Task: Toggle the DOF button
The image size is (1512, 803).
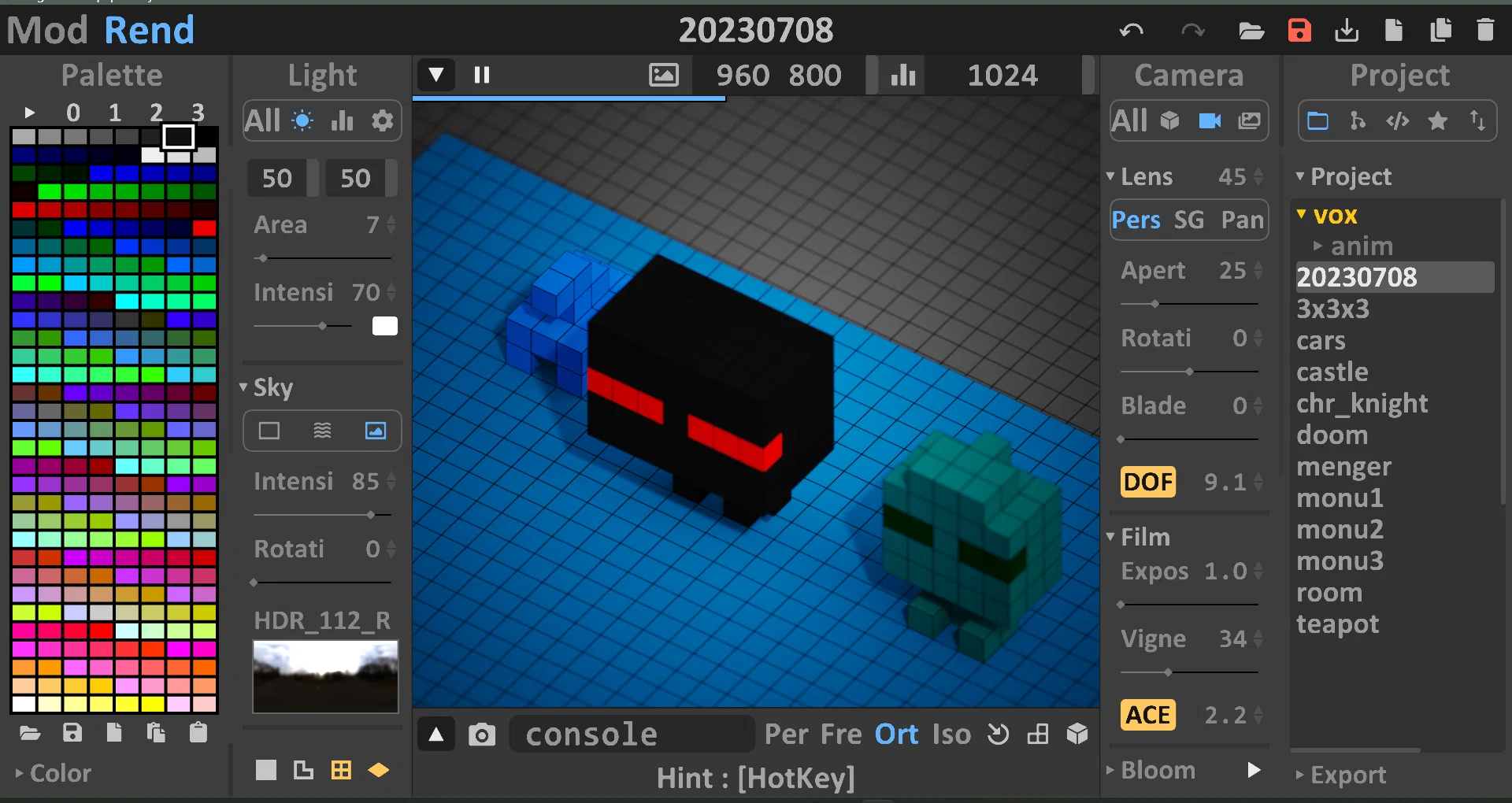Action: 1148,482
